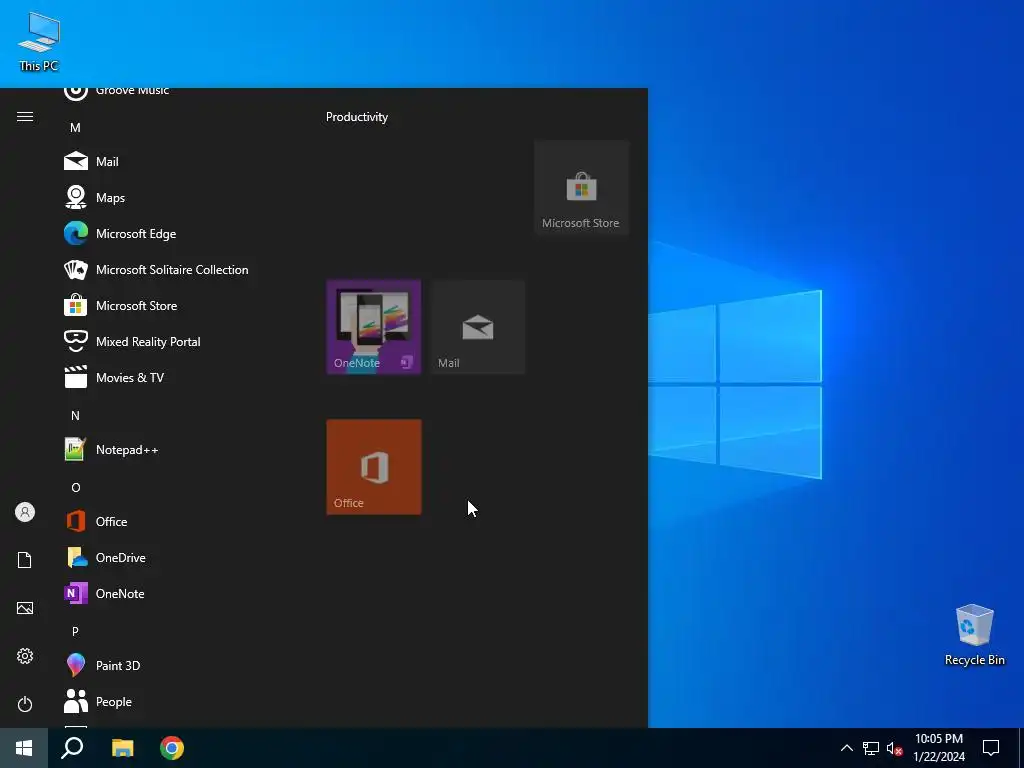Image resolution: width=1024 pixels, height=768 pixels.
Task: Open the Mail tile in Productivity
Action: [x=478, y=327]
